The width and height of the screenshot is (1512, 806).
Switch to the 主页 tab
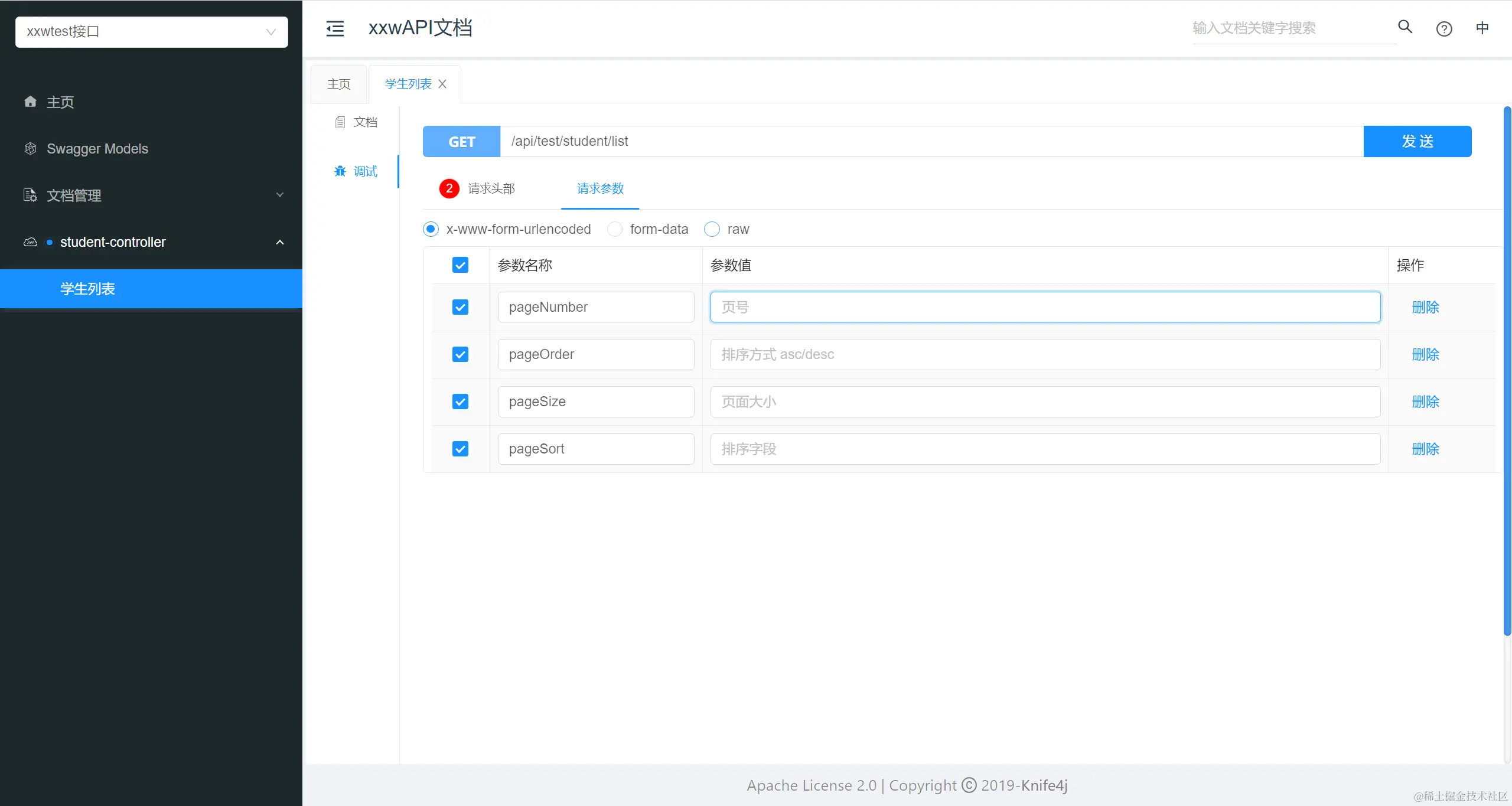click(x=338, y=84)
